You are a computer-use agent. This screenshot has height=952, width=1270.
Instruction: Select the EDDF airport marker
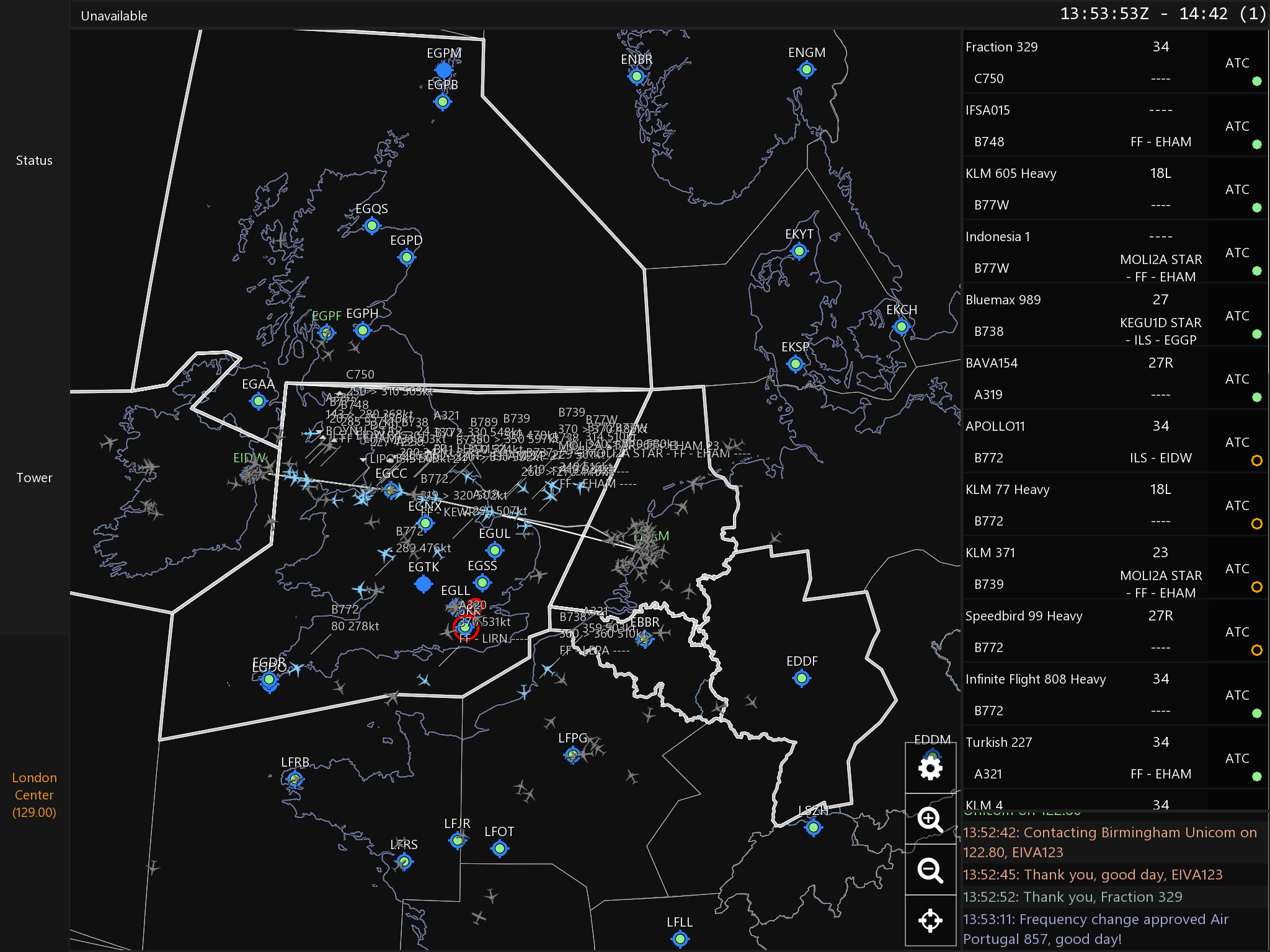tap(801, 679)
